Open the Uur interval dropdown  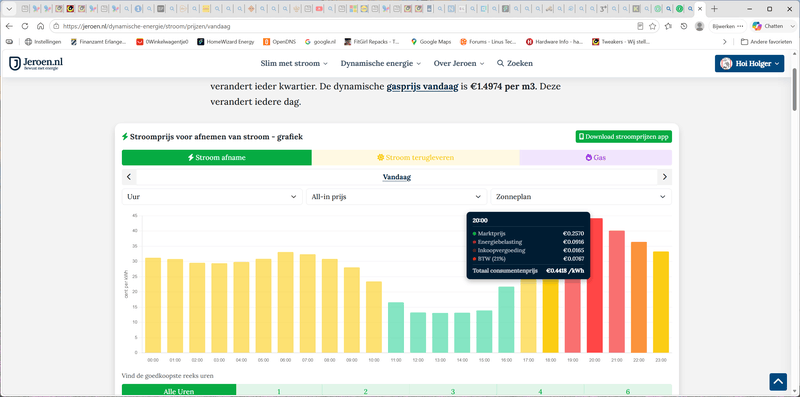[x=212, y=196]
